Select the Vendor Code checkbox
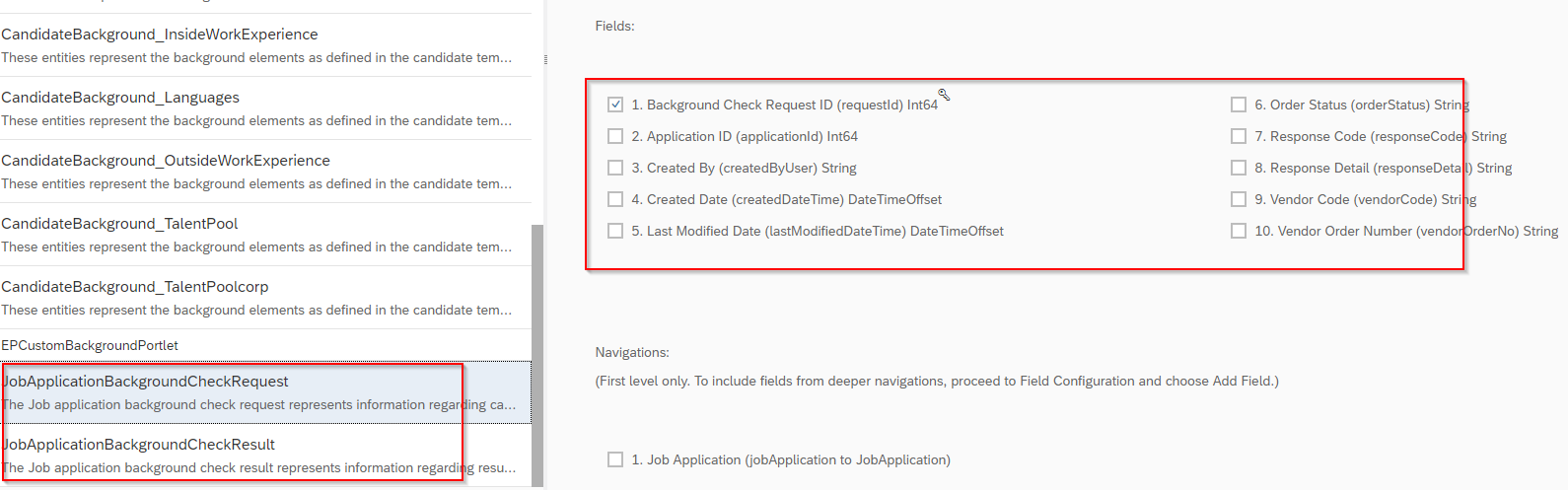The height and width of the screenshot is (492, 1568). point(1239,199)
